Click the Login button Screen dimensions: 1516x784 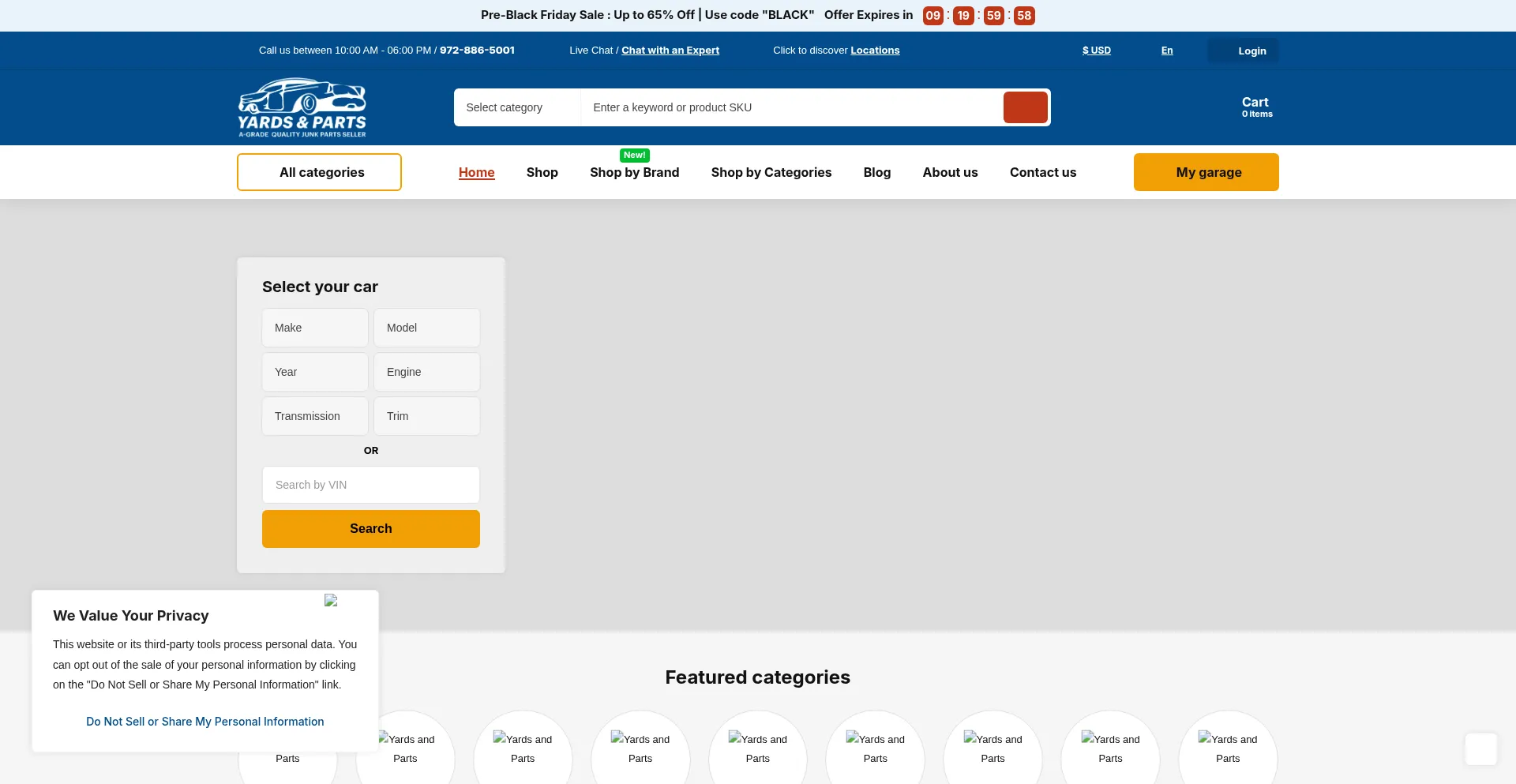click(x=1243, y=51)
